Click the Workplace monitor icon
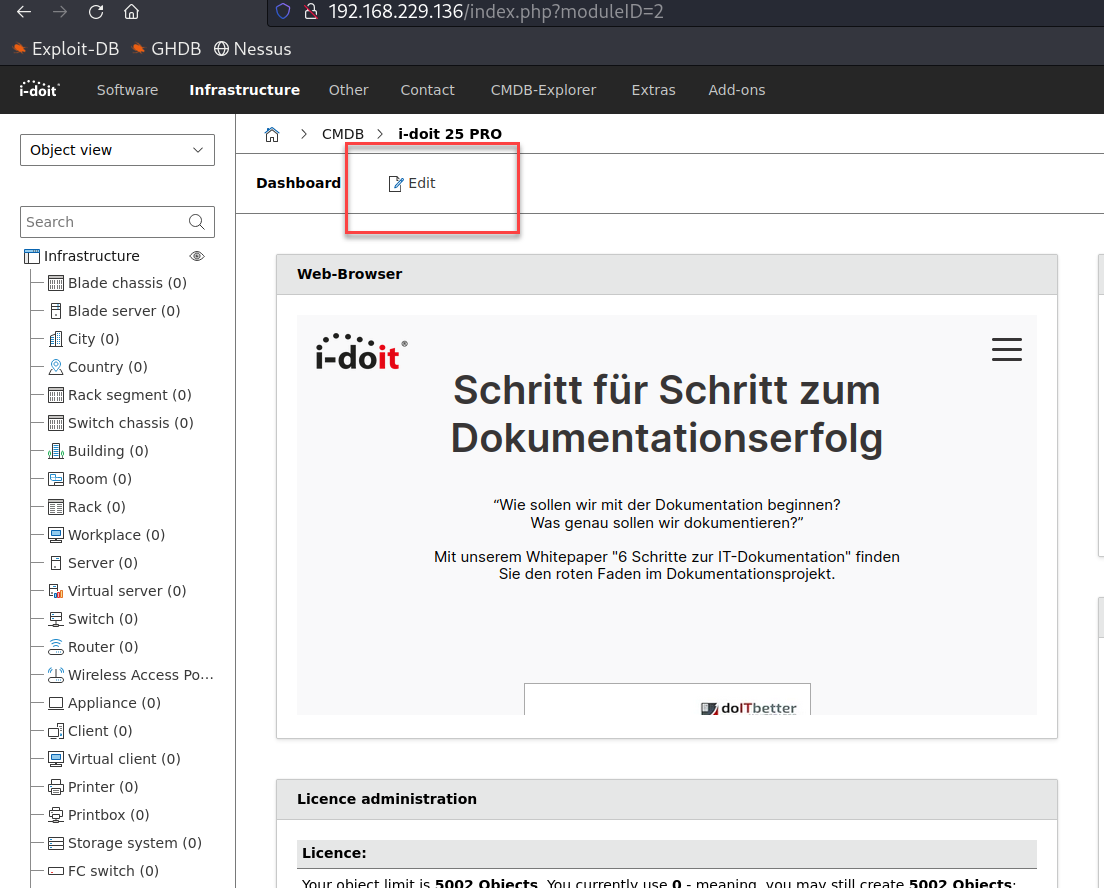Viewport: 1104px width, 888px height. [56, 535]
